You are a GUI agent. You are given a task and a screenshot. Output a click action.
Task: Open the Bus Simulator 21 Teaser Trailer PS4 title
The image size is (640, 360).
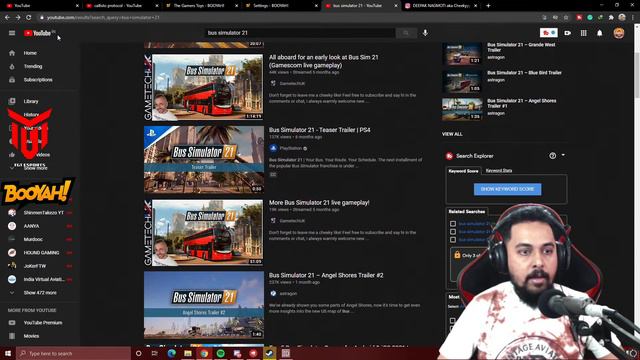(320, 130)
